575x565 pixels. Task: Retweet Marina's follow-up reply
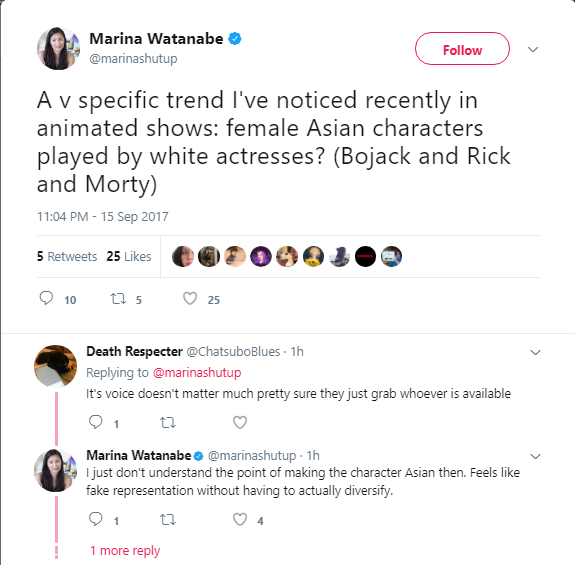(x=168, y=520)
